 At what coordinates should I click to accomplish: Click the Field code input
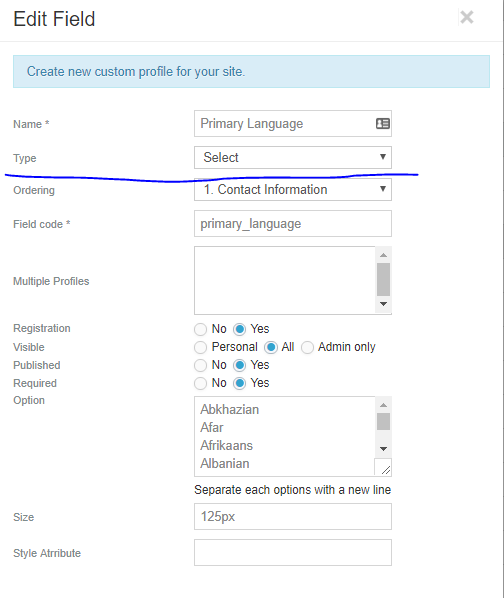pyautogui.click(x=293, y=223)
